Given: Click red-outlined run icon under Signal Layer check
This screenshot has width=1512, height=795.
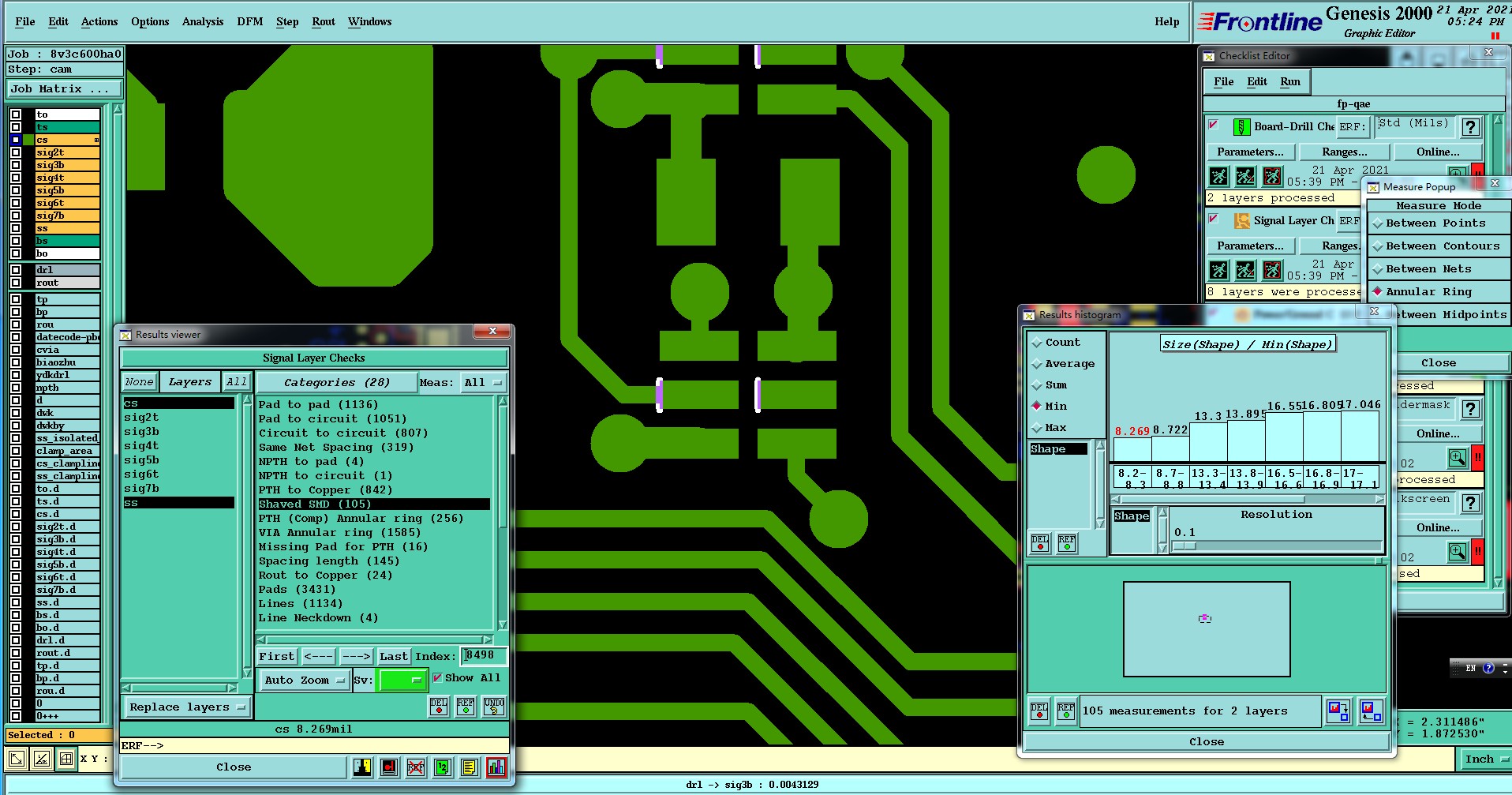Looking at the screenshot, I should click(x=1273, y=271).
